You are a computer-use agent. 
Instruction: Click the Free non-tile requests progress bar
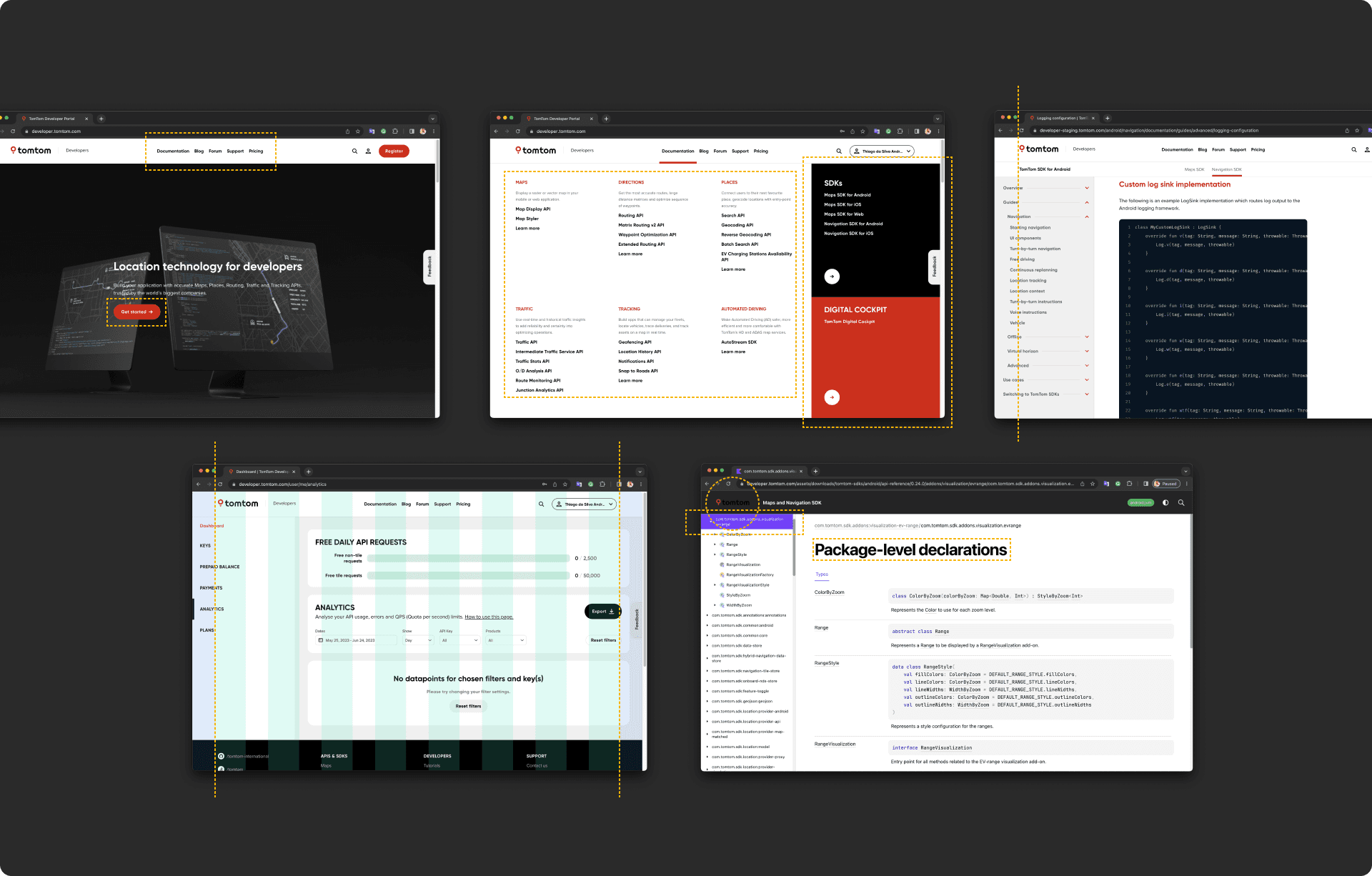click(x=468, y=558)
